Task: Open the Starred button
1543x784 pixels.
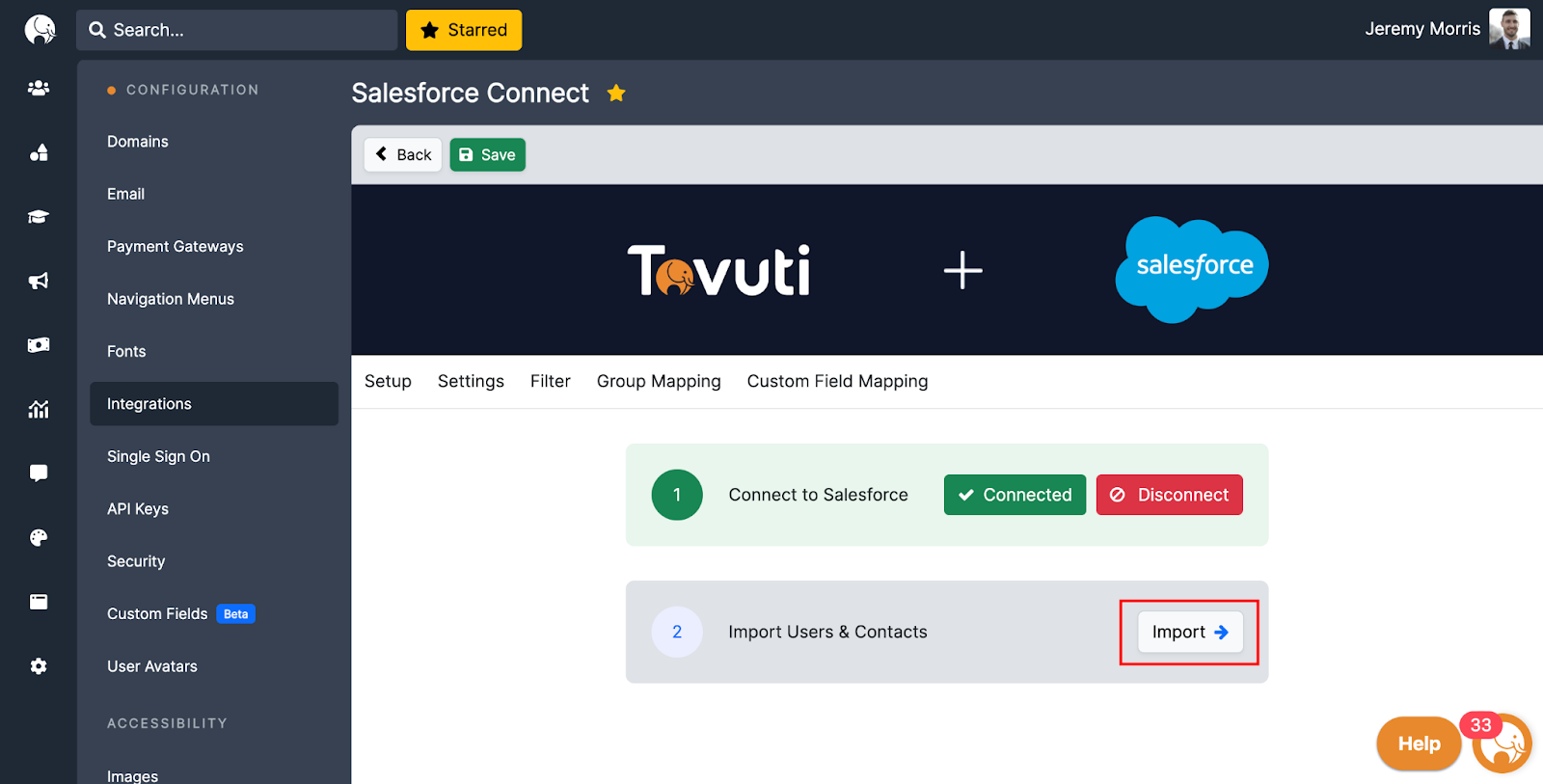Action: (464, 30)
